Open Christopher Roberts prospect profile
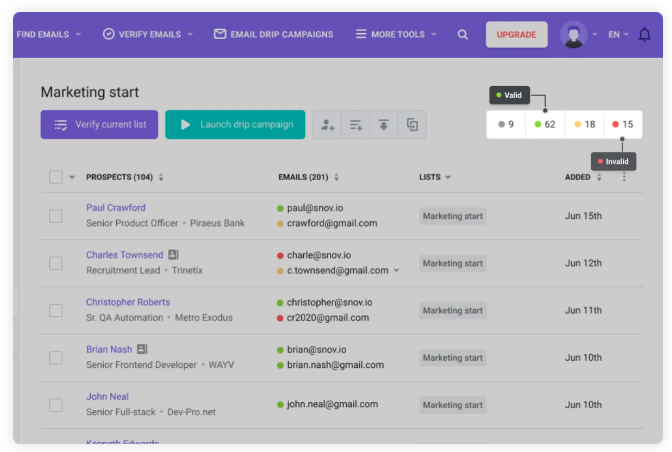 [x=128, y=302]
